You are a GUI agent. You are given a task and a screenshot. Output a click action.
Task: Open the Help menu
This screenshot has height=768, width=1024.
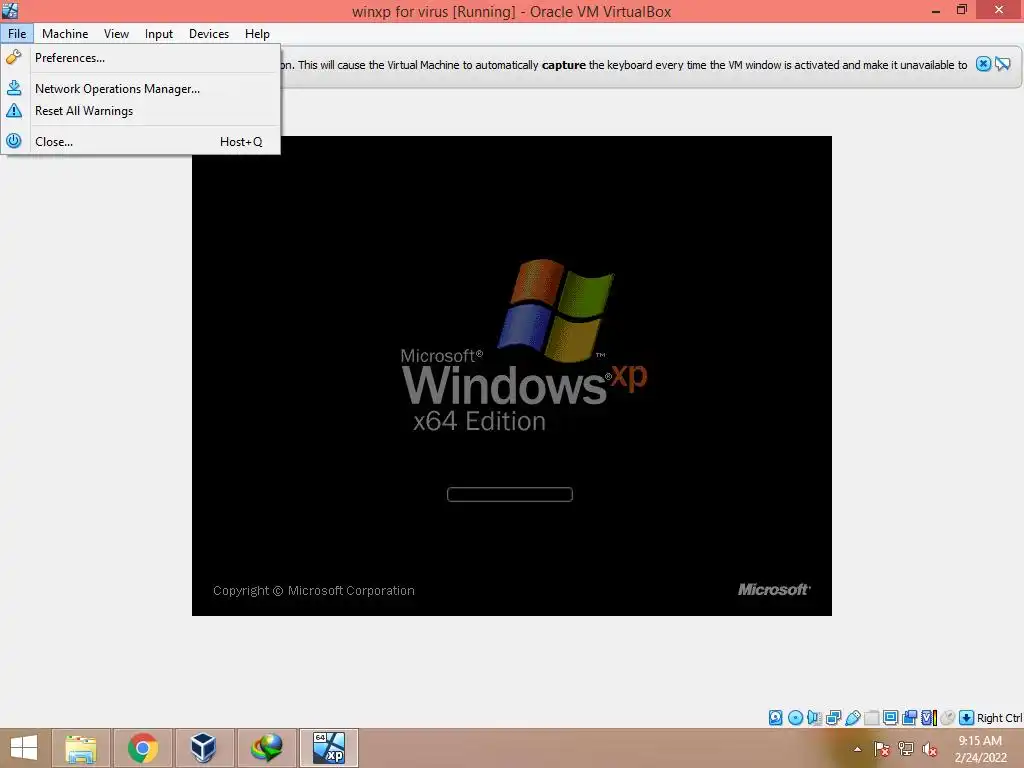257,33
